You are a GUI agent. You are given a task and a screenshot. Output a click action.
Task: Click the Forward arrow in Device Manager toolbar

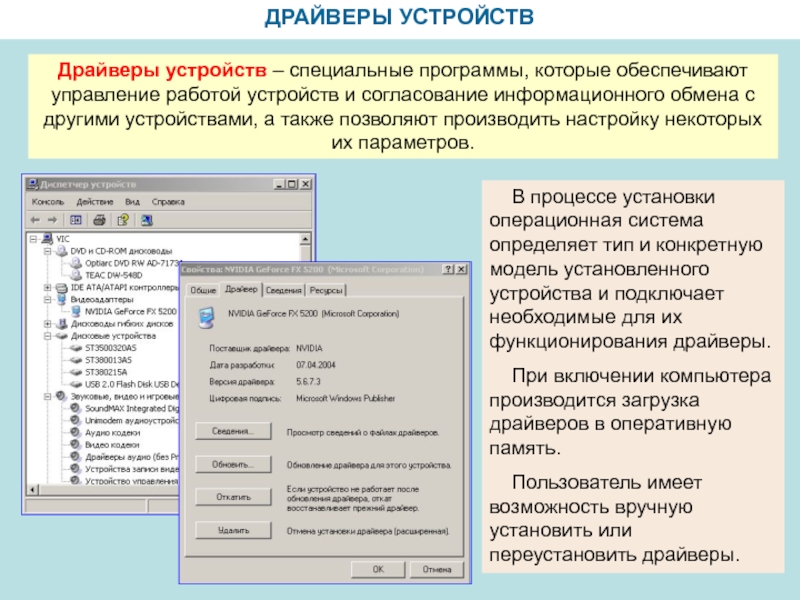click(51, 219)
